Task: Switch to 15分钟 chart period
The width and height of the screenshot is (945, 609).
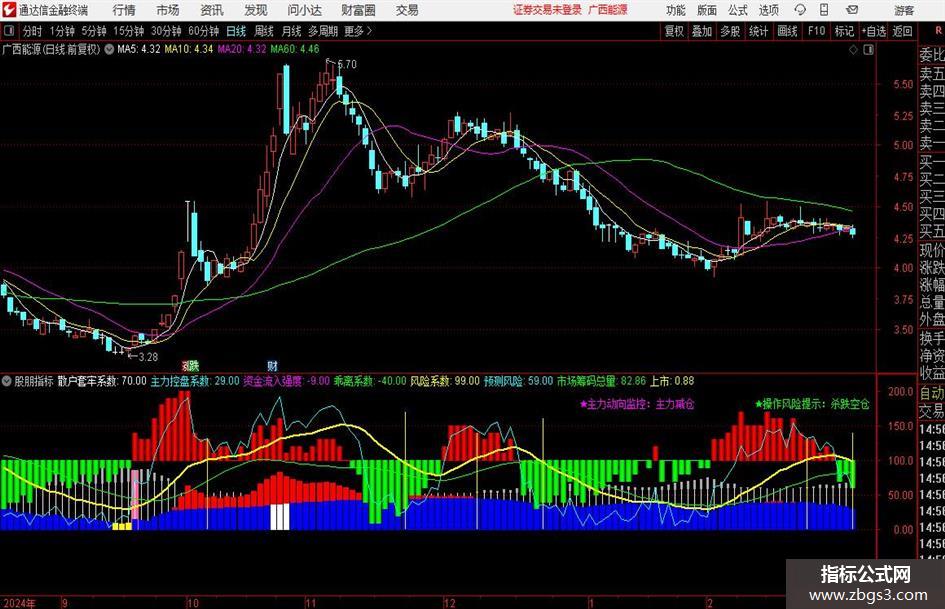Action: point(129,31)
